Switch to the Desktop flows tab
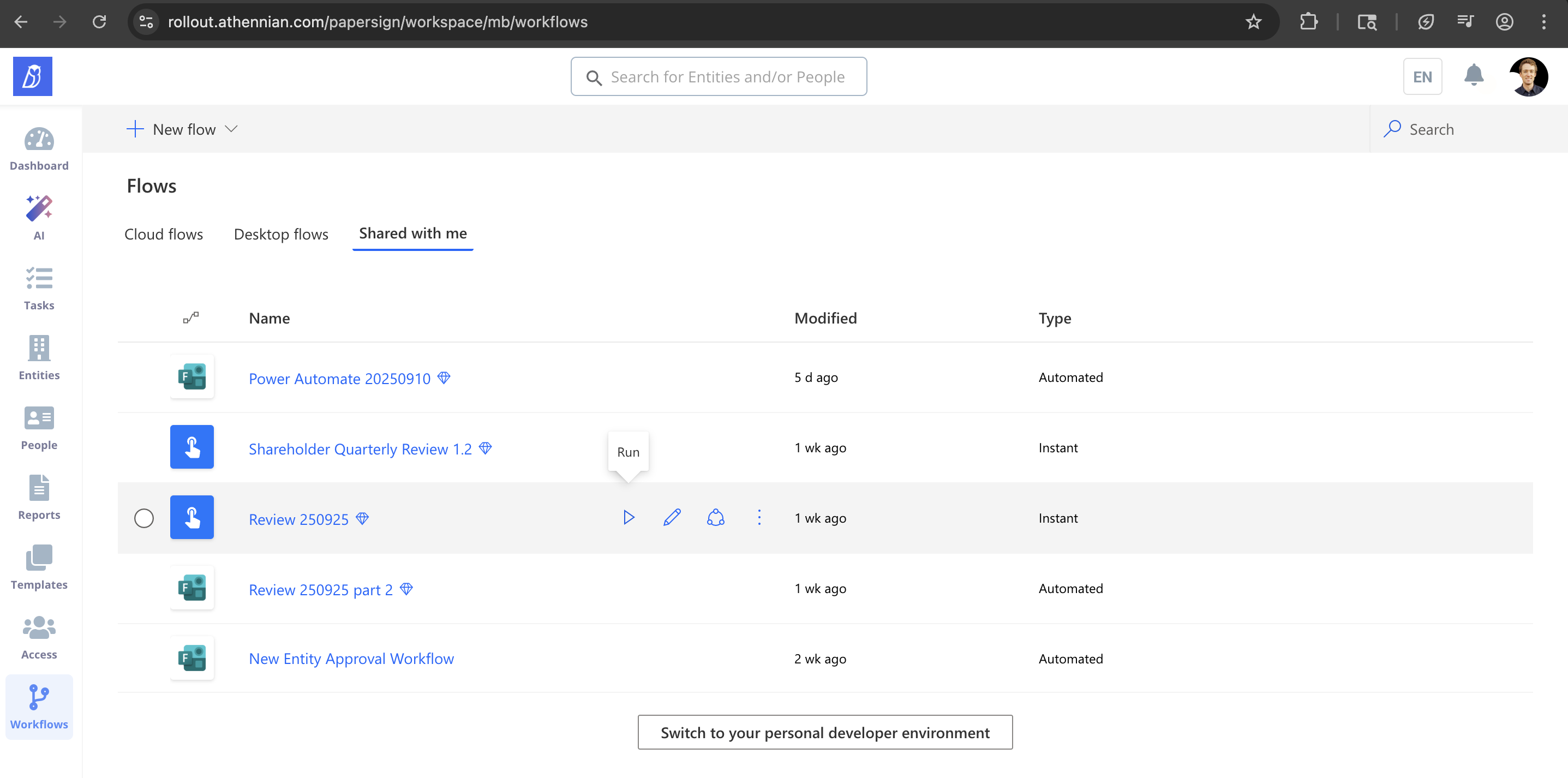Screen dimensions: 1568x778 [280, 234]
